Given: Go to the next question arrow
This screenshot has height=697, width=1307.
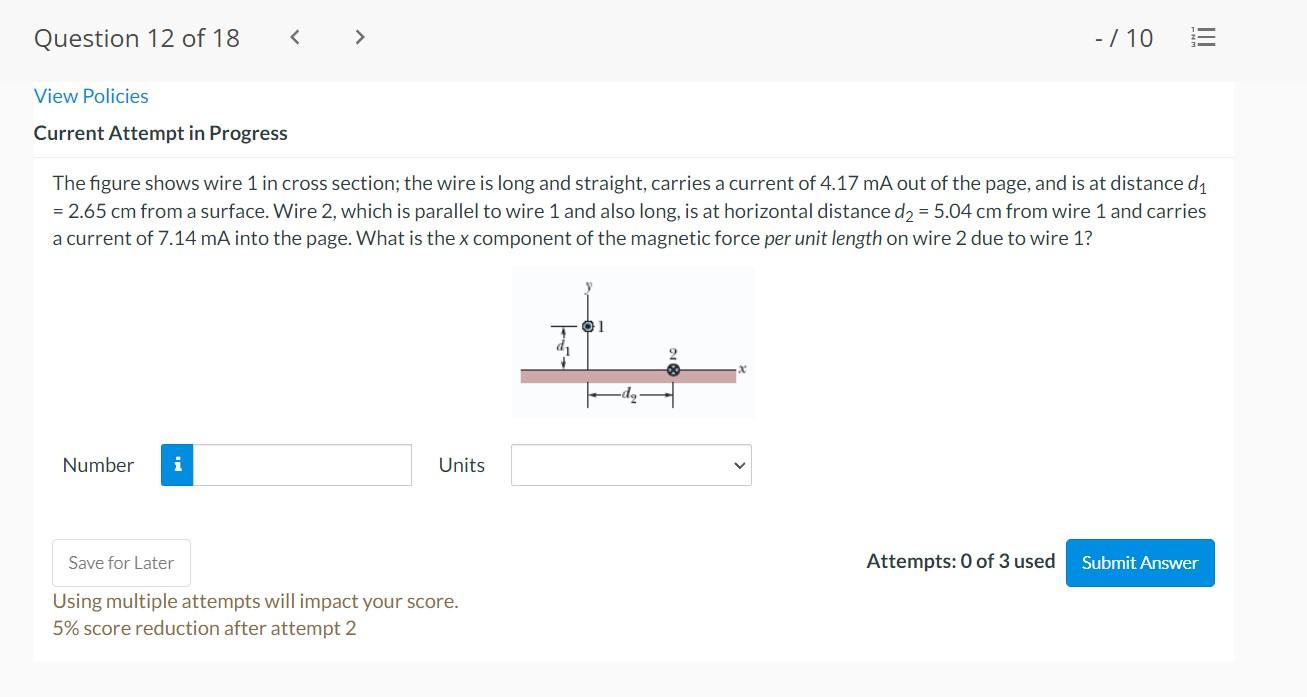Looking at the screenshot, I should (x=360, y=38).
